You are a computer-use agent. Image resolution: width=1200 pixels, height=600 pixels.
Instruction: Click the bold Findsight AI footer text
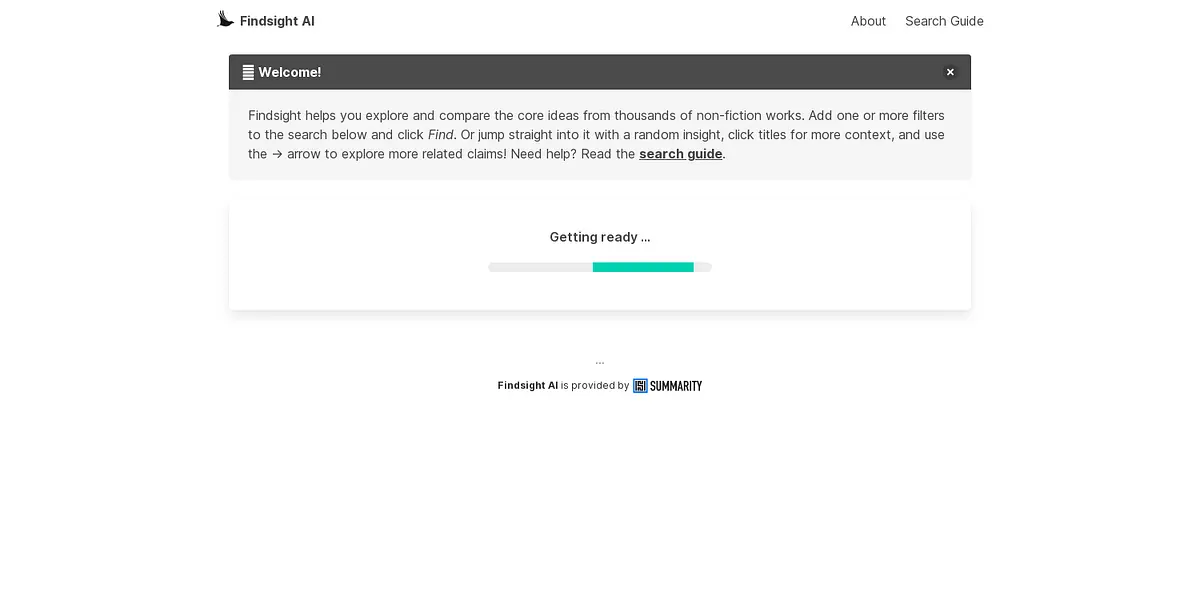(527, 386)
